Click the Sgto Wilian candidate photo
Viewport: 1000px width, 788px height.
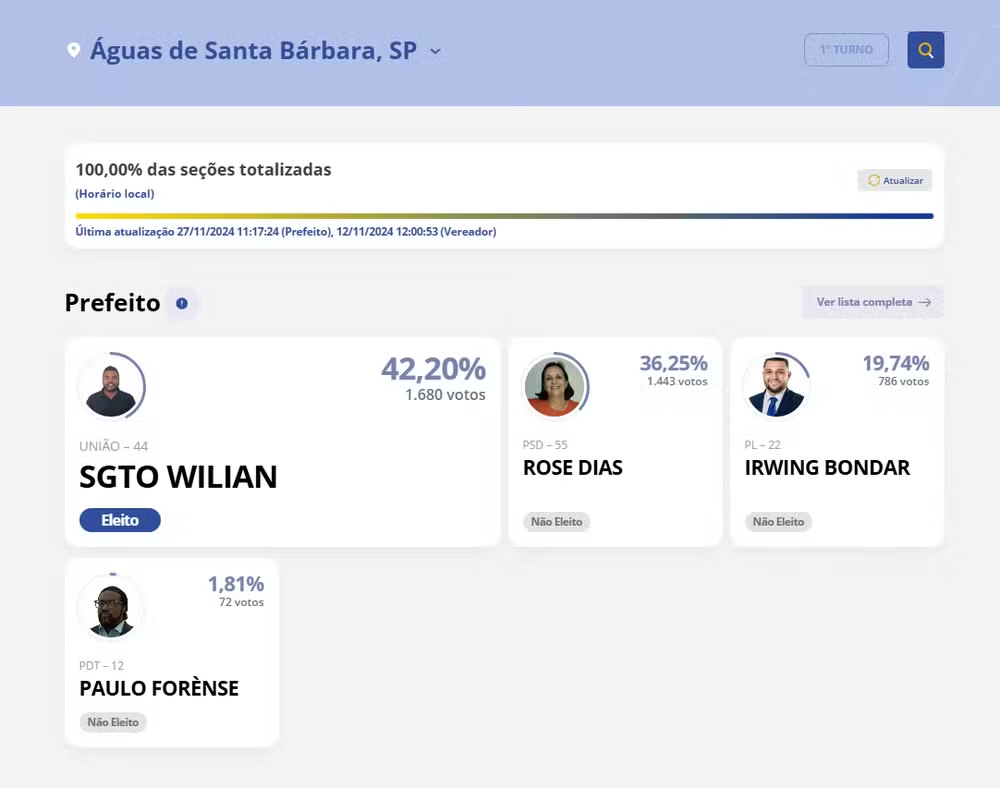tap(111, 388)
